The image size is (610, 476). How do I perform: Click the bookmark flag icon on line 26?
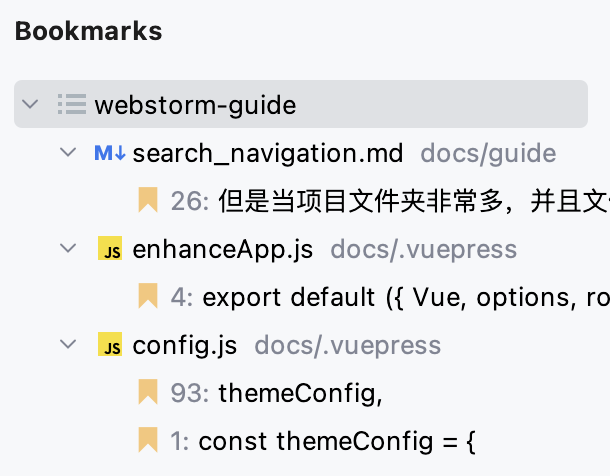tap(148, 201)
